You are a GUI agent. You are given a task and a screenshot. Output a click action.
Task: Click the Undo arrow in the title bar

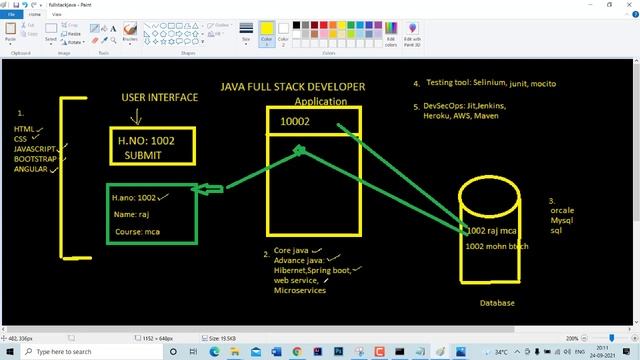point(25,5)
